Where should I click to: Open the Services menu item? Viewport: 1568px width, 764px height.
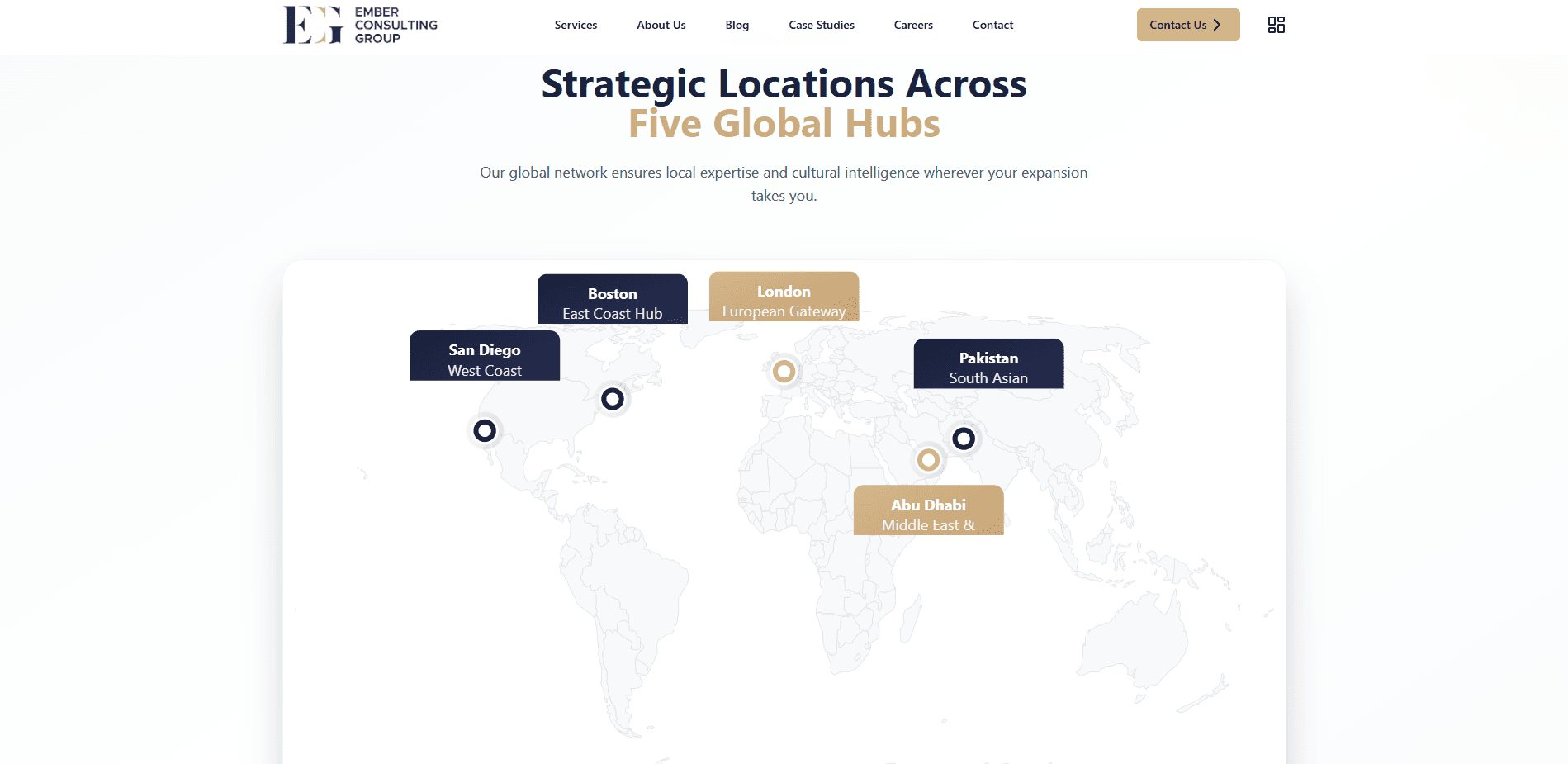[576, 25]
